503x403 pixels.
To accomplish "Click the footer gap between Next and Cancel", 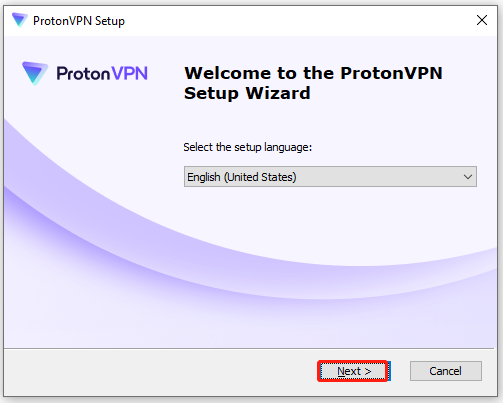I will (400, 371).
